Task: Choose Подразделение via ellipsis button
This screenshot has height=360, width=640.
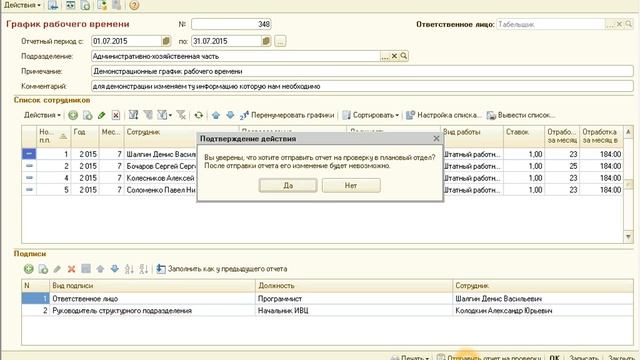Action: [x=384, y=56]
